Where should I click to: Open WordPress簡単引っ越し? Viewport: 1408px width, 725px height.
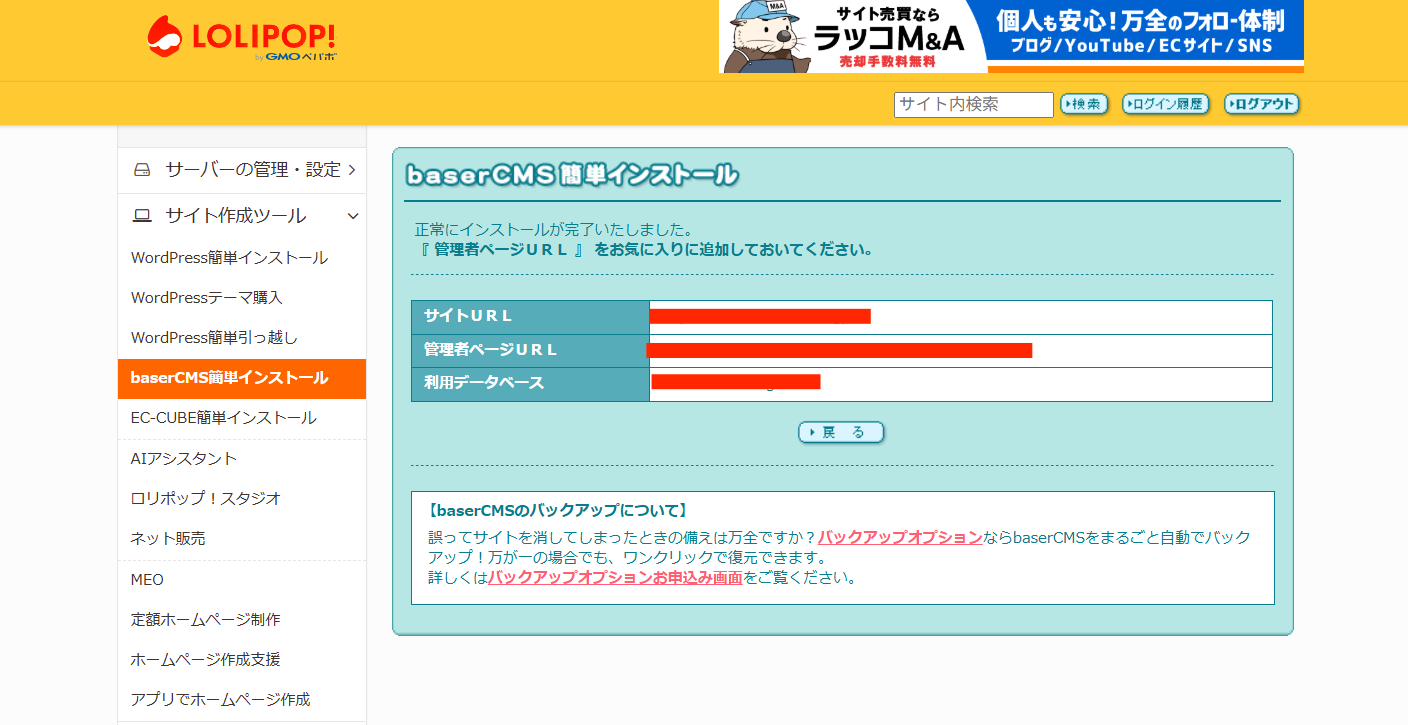point(213,337)
